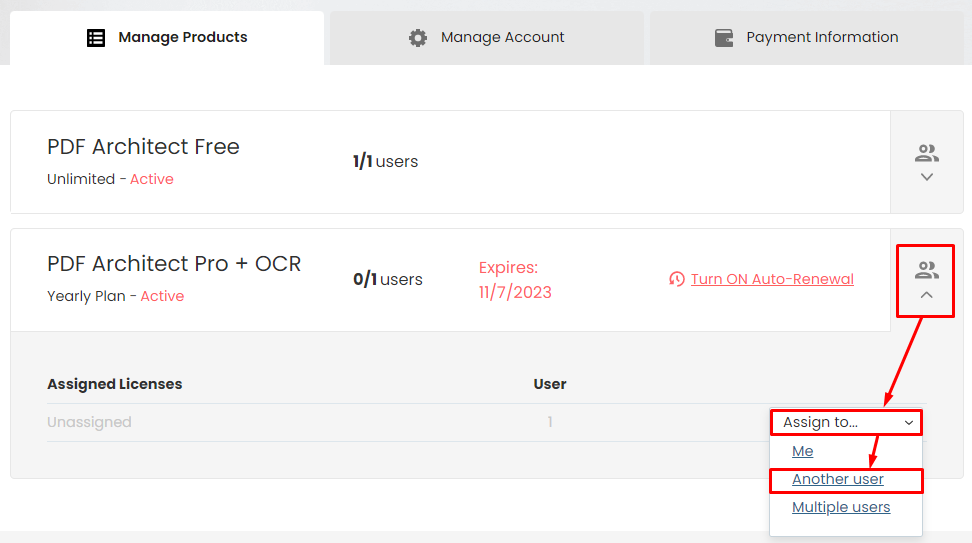Click the user count value 1 in Unassigned row
The image size is (972, 543).
550,422
